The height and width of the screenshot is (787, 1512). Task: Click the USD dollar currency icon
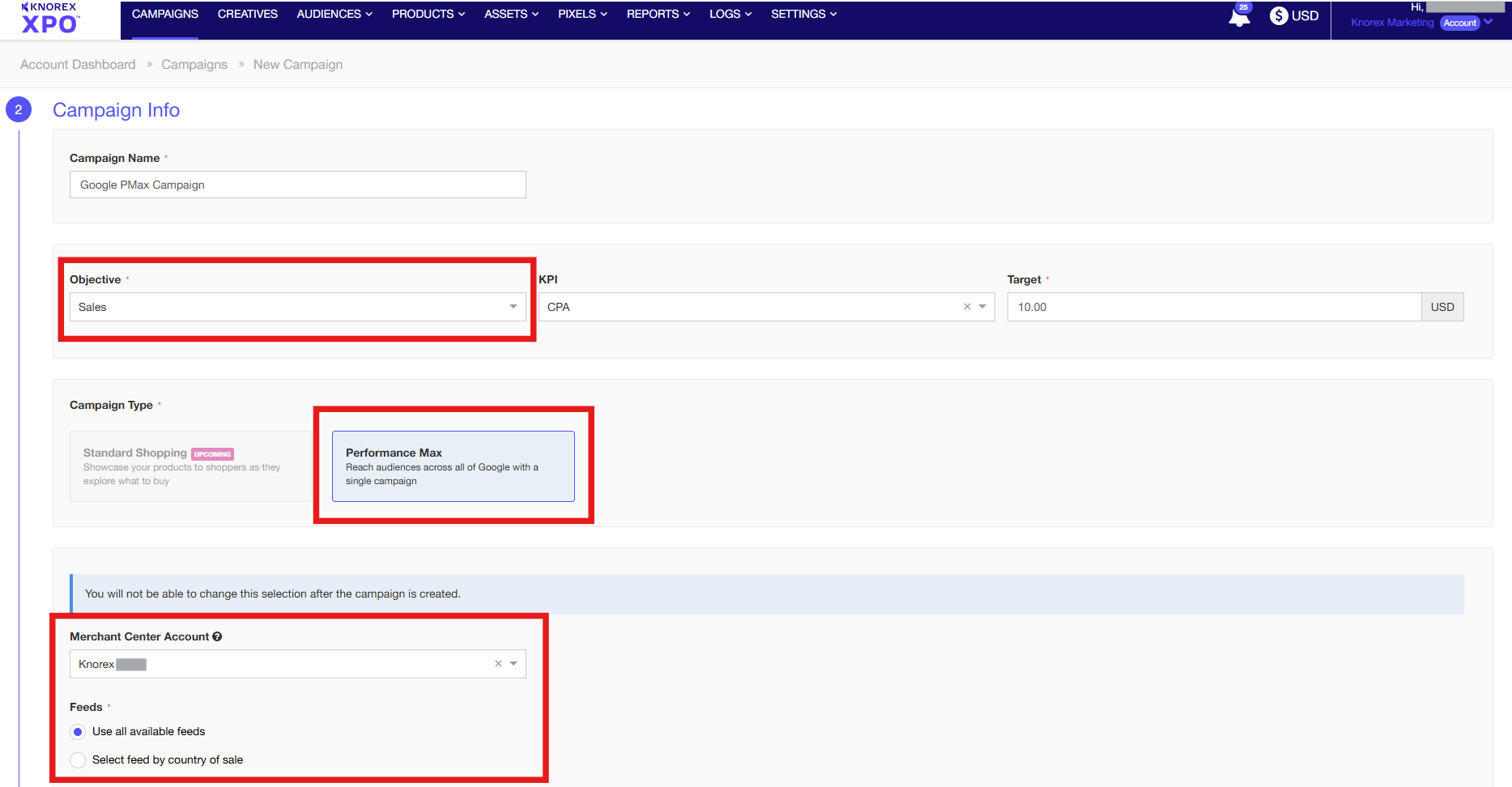[1279, 15]
